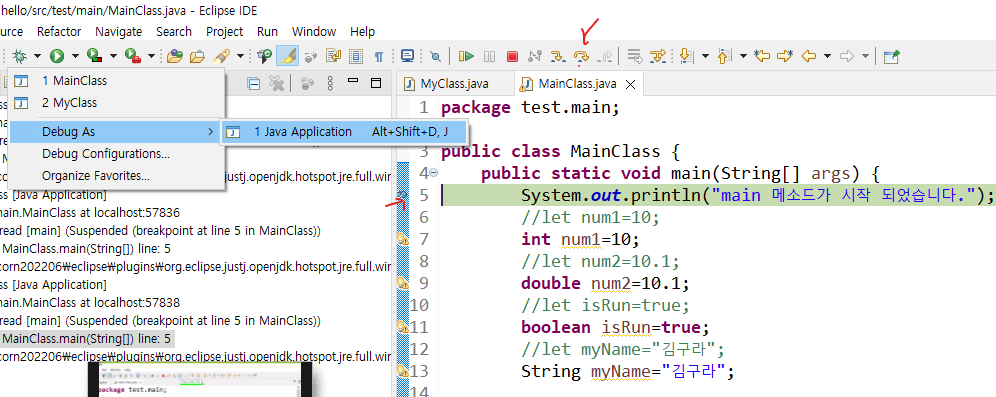Collapse All in Debug view toolbar
The image size is (996, 397).
(x=253, y=83)
